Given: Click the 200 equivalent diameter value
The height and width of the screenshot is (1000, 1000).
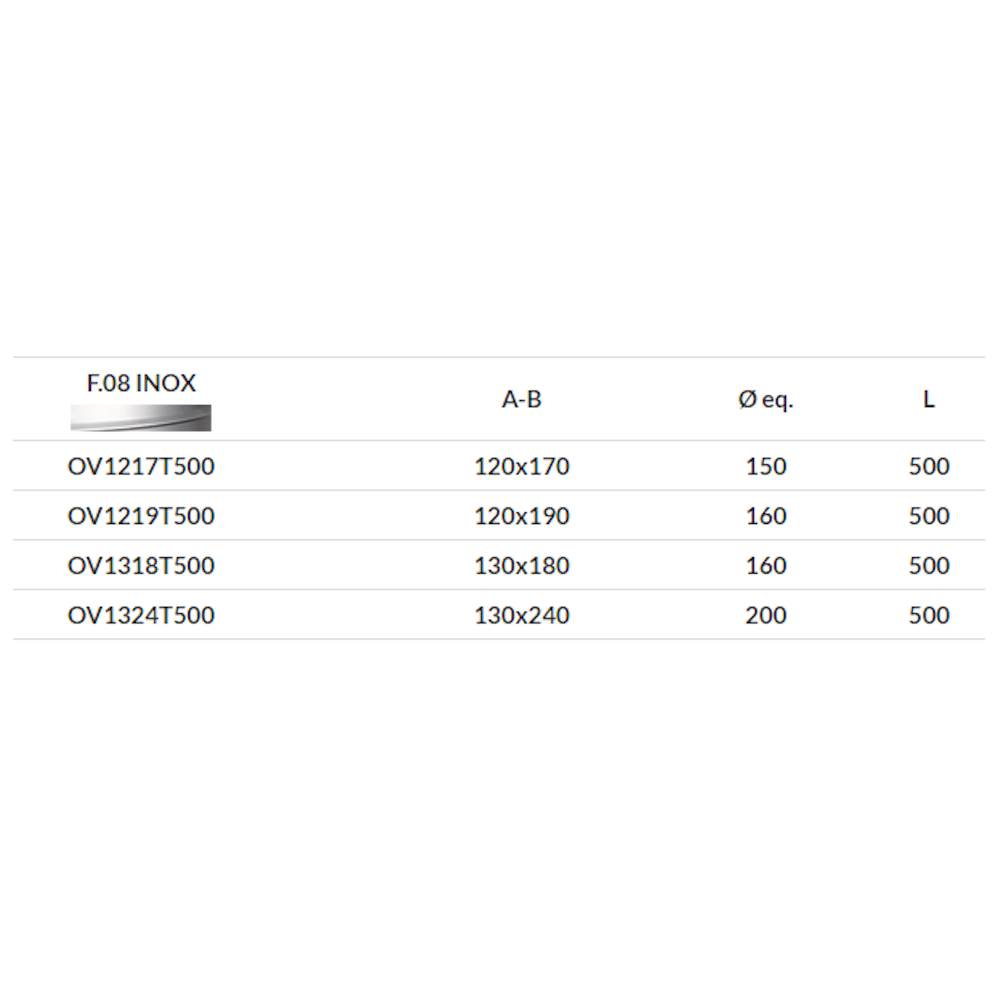Looking at the screenshot, I should coord(766,615).
